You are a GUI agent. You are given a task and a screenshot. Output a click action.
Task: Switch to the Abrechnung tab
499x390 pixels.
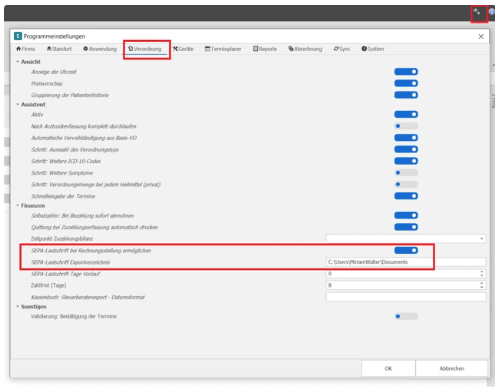click(x=305, y=49)
